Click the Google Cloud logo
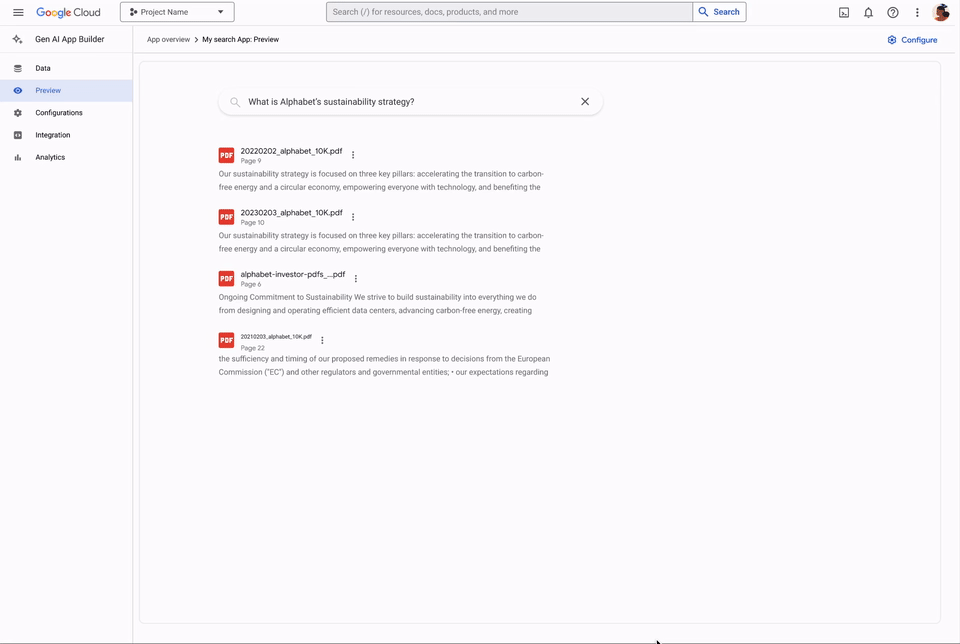 click(68, 12)
